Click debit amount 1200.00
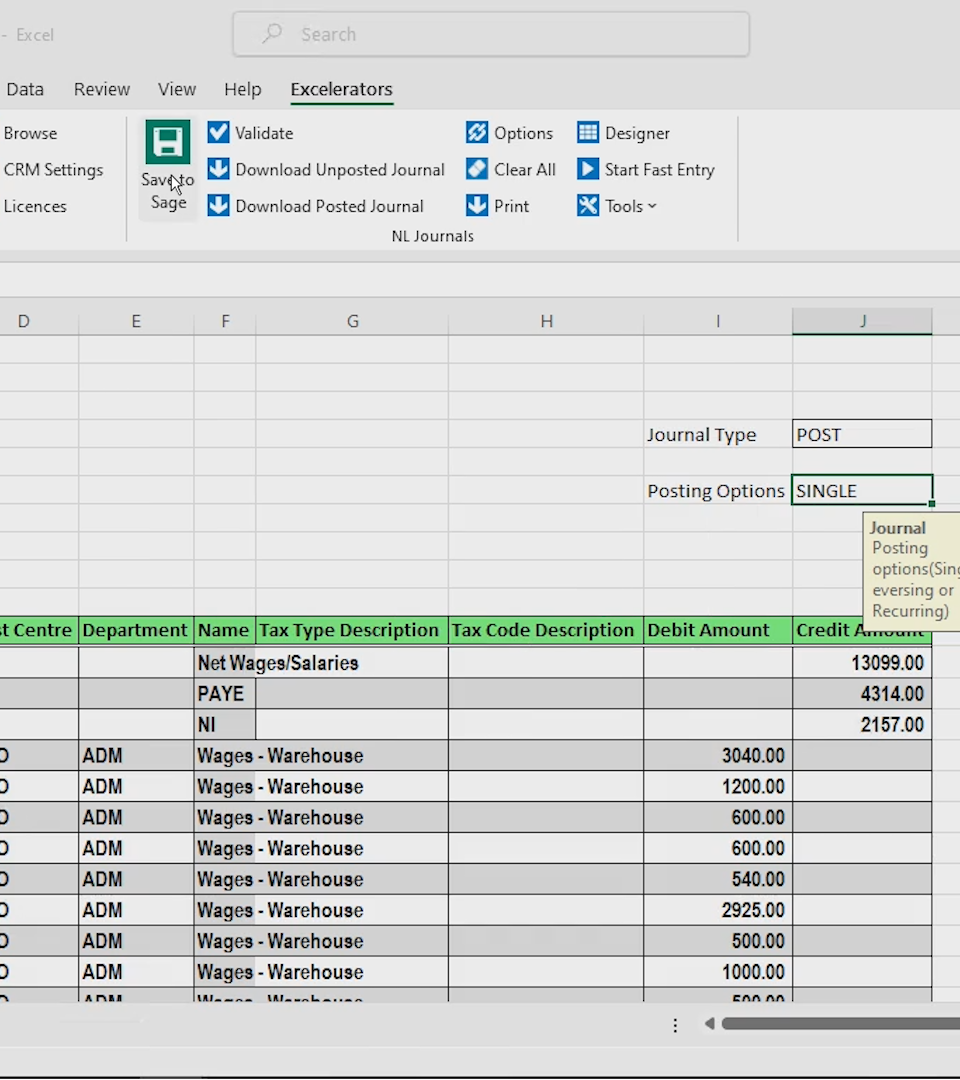This screenshot has height=1080, width=960. pos(718,787)
